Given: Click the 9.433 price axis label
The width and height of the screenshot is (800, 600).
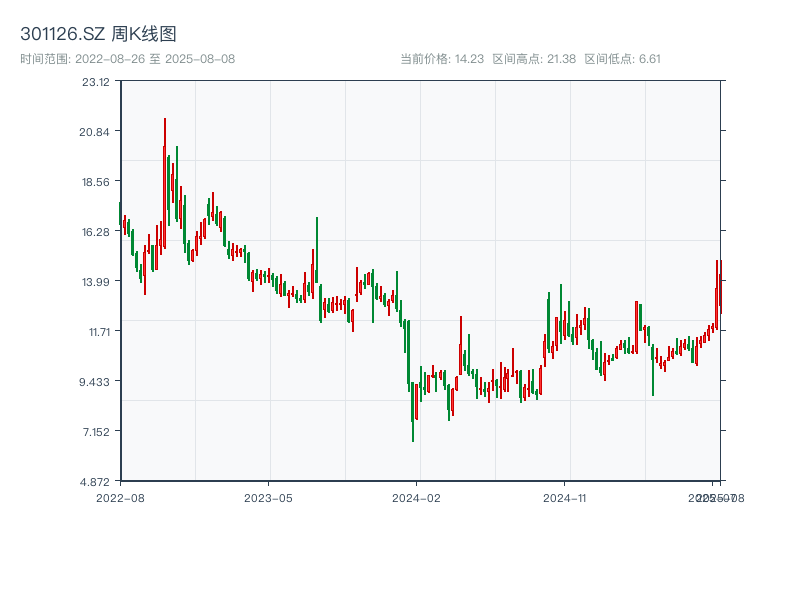Looking at the screenshot, I should 96,381.
